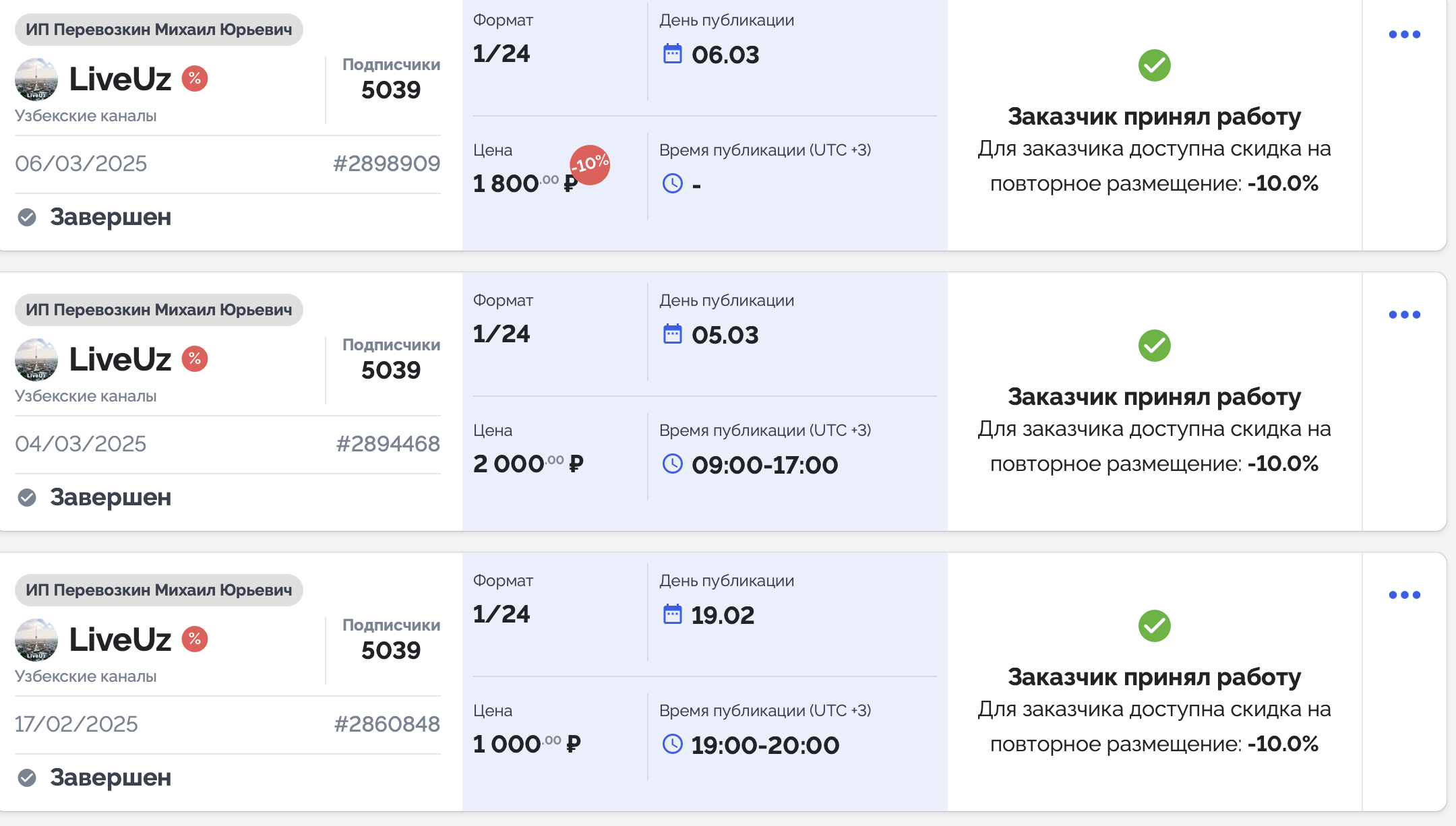
Task: Open three-dot menu for order #2860848
Action: (x=1404, y=595)
